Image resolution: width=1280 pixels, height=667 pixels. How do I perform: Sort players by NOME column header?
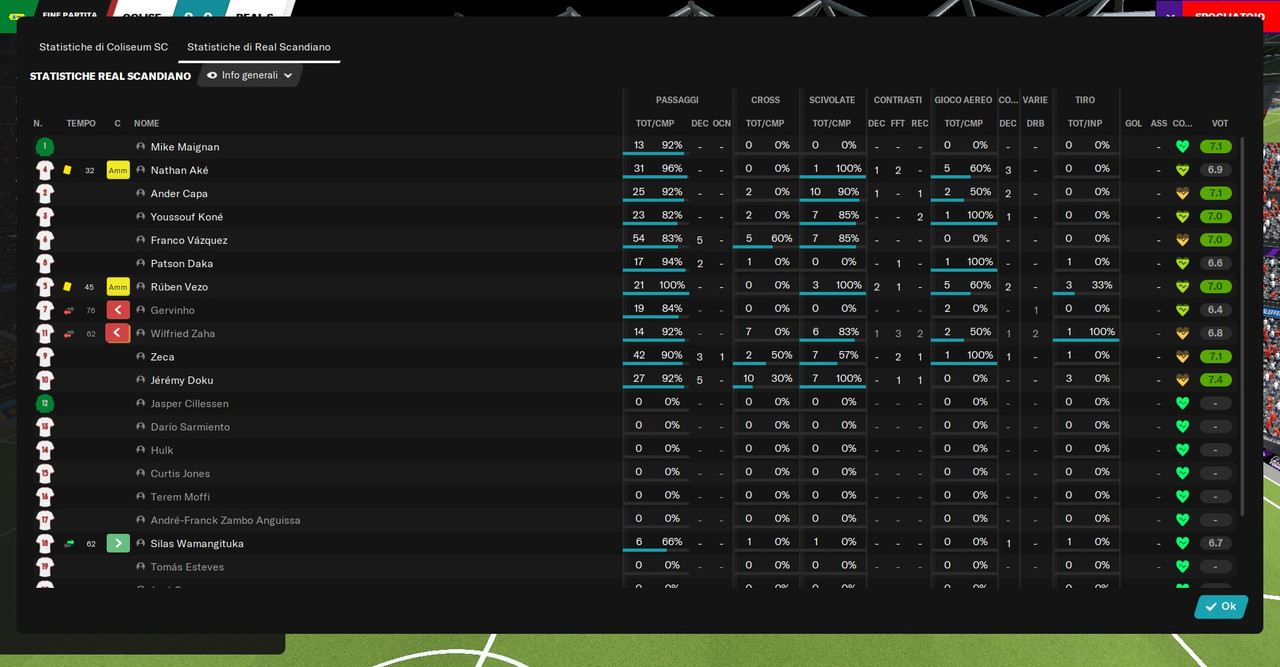coord(147,124)
